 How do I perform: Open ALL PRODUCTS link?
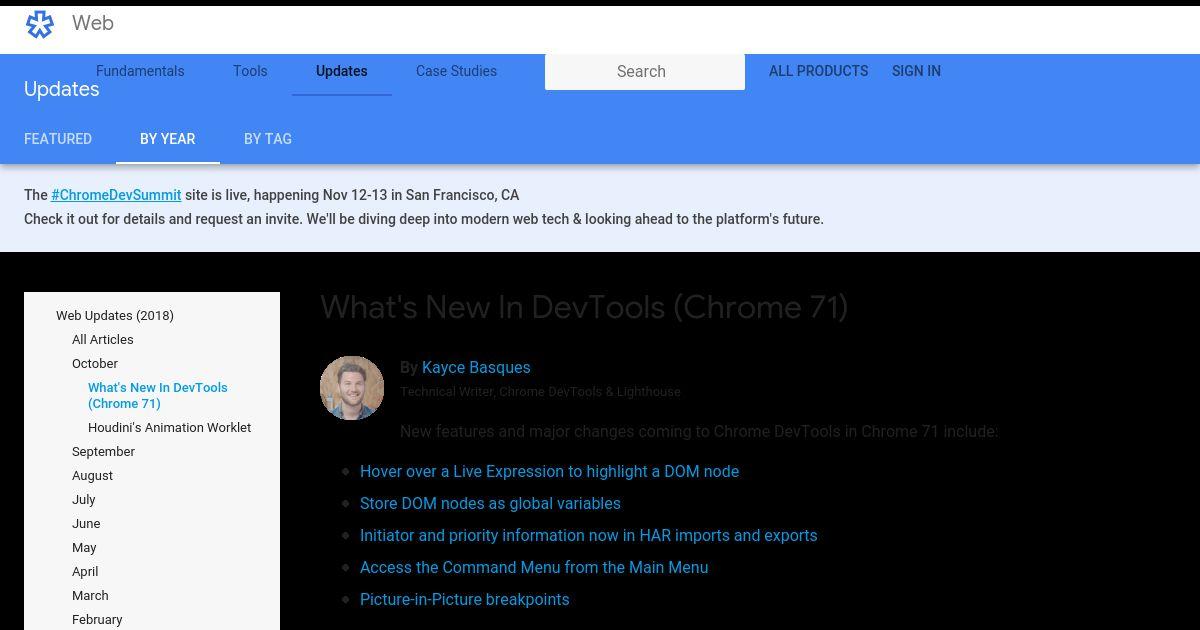tap(818, 71)
